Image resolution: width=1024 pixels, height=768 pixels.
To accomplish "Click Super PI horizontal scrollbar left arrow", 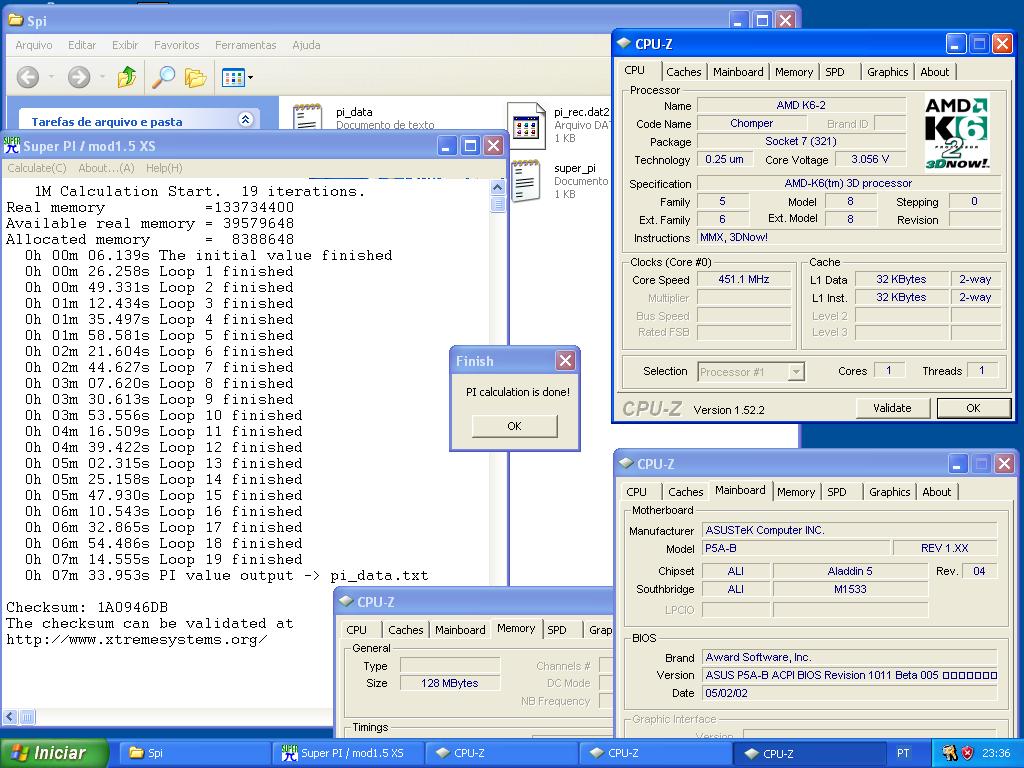I will (10, 717).
